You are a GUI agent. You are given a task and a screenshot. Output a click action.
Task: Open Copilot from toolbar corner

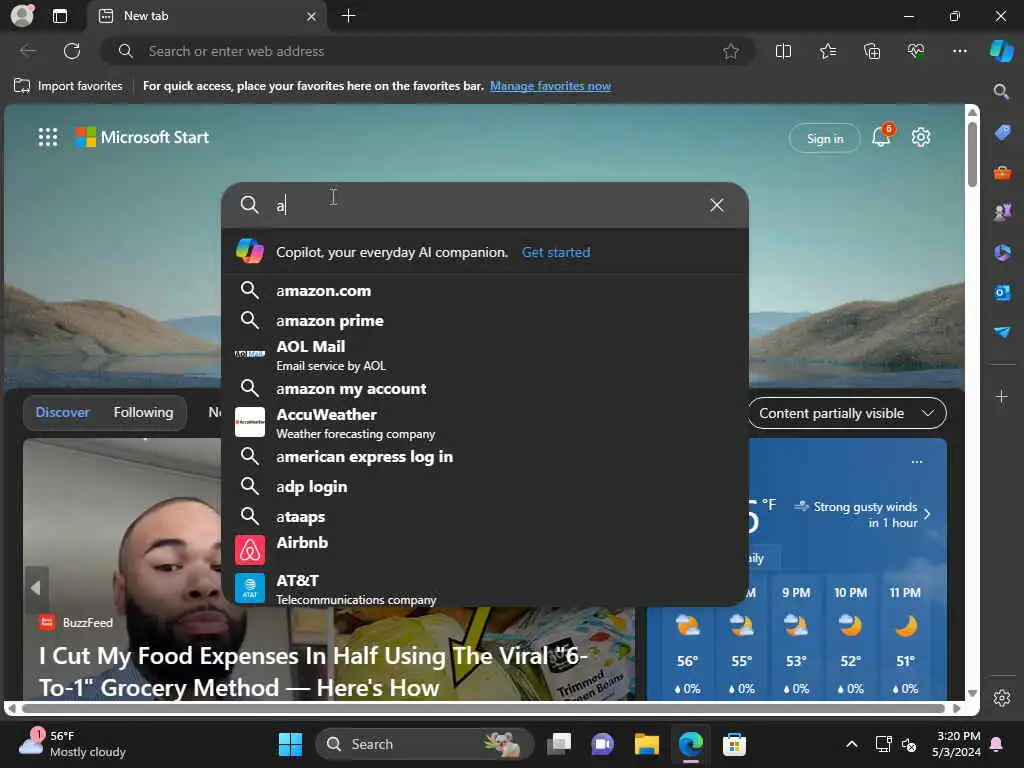1002,51
